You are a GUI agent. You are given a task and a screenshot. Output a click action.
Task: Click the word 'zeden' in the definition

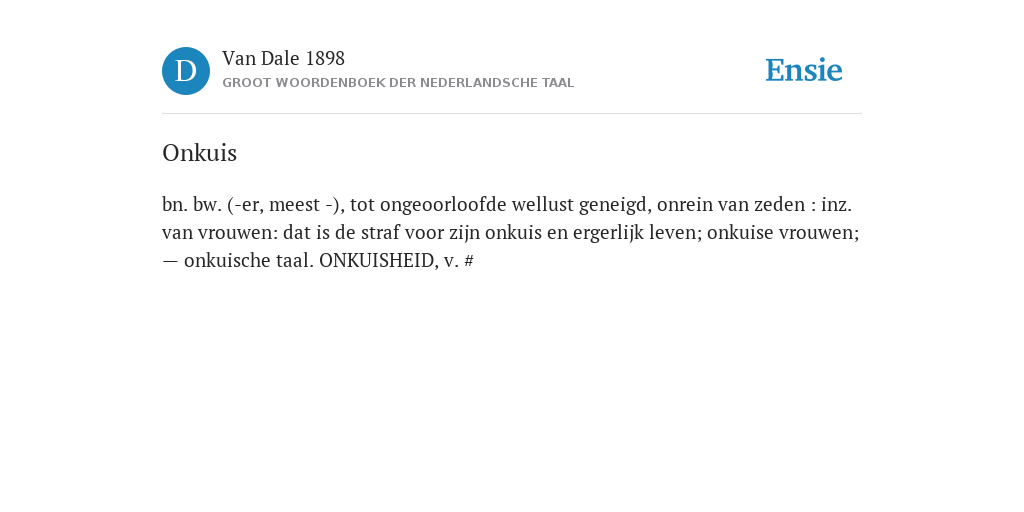[780, 204]
